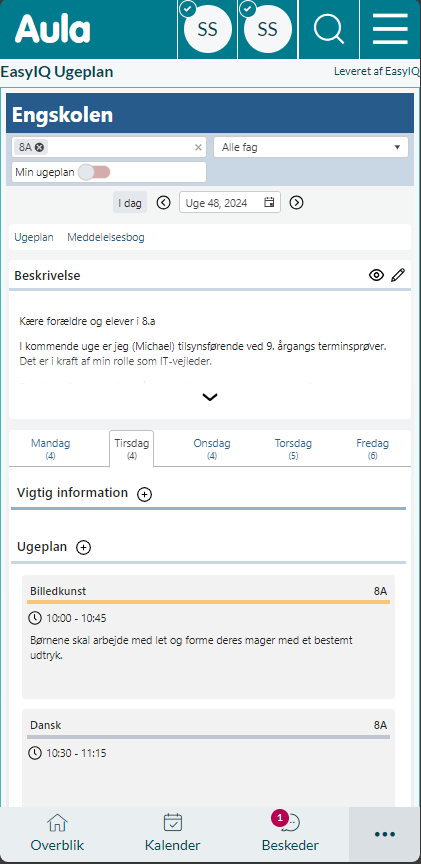Open the hamburger menu

[x=390, y=29]
